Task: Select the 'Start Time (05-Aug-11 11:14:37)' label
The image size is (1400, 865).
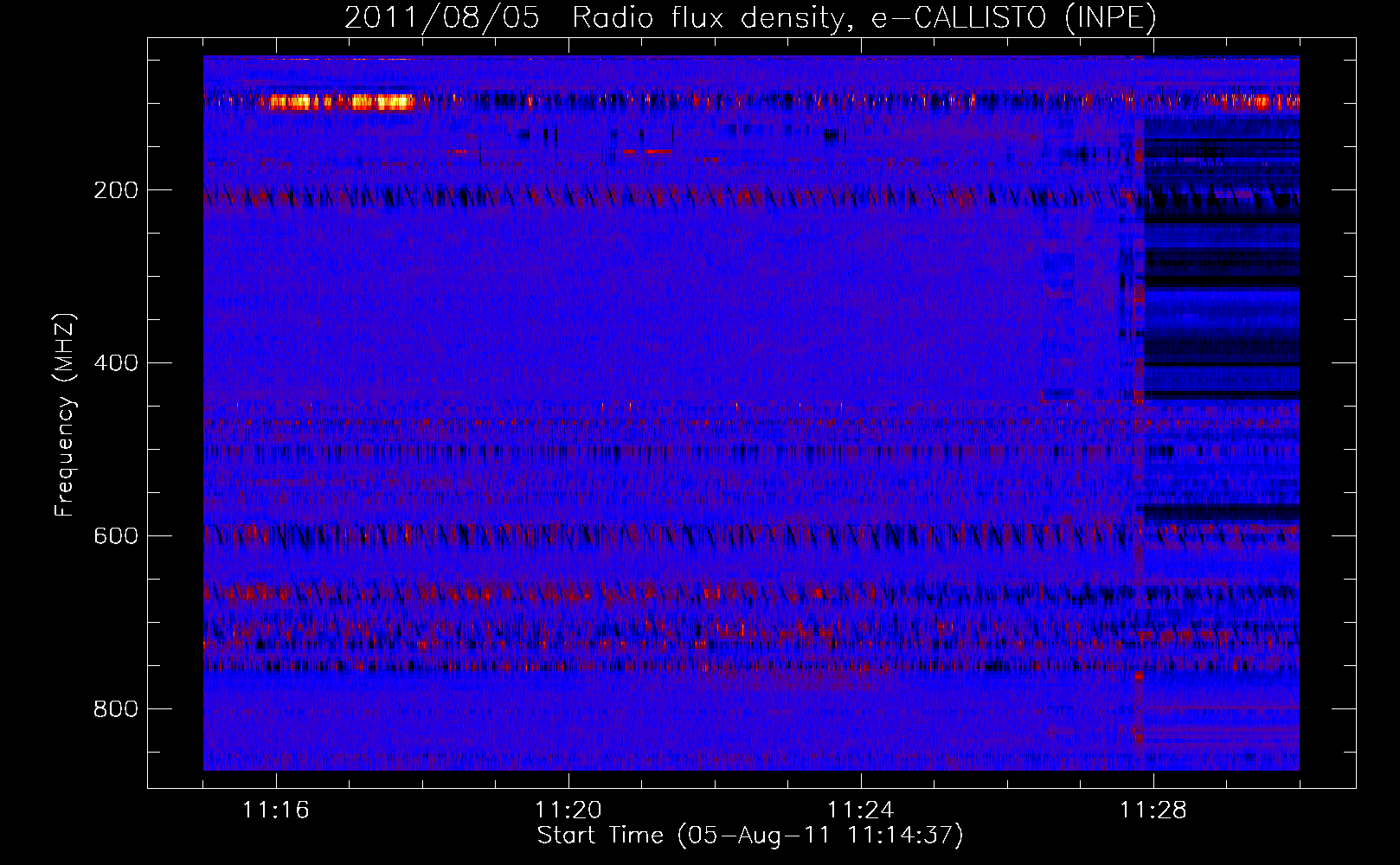Action: [x=750, y=836]
